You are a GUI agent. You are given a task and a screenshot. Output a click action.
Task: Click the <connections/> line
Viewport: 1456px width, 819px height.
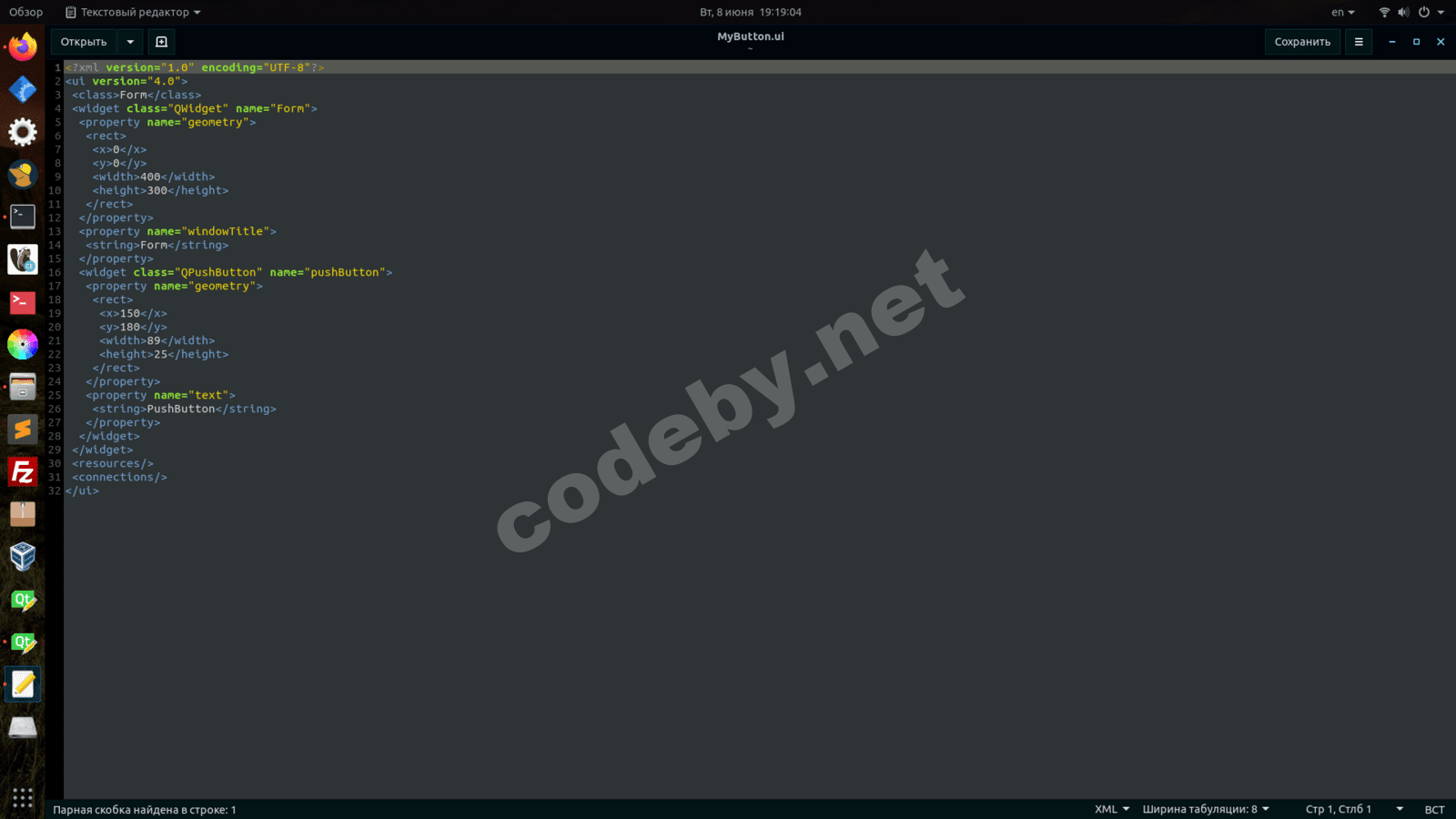[119, 477]
